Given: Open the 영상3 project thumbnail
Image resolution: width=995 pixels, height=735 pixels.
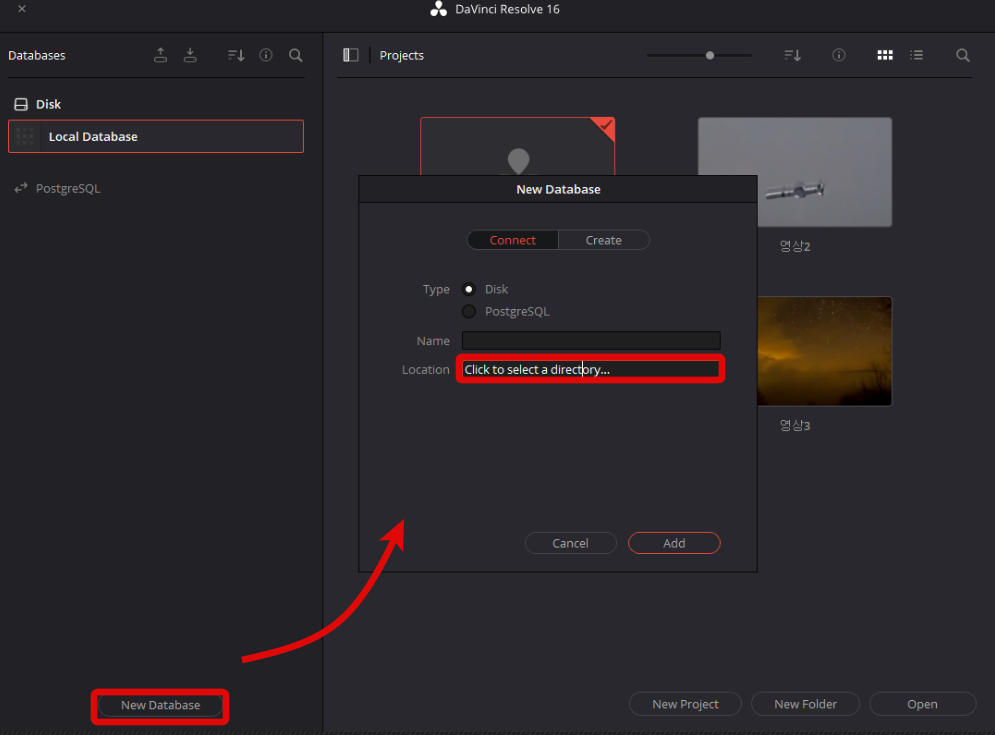Looking at the screenshot, I should (x=824, y=351).
